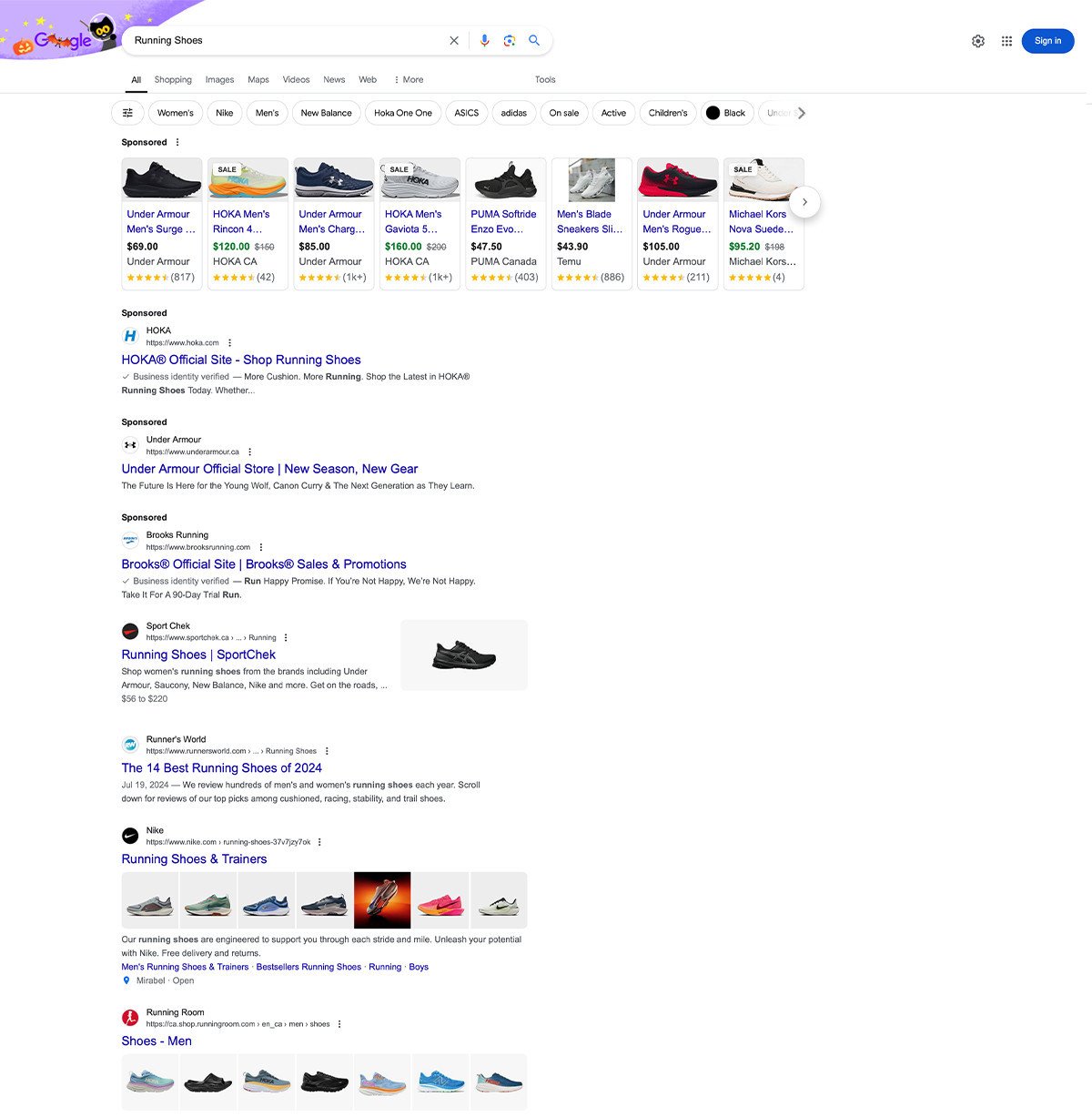Image resolution: width=1092 pixels, height=1117 pixels.
Task: Run the search via the magnifying glass icon
Action: pos(534,40)
